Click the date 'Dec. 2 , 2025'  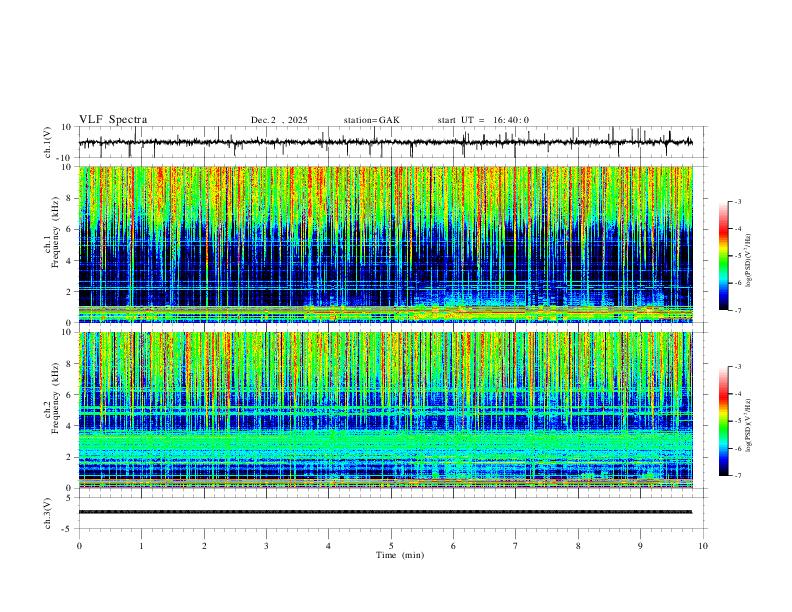pos(279,120)
